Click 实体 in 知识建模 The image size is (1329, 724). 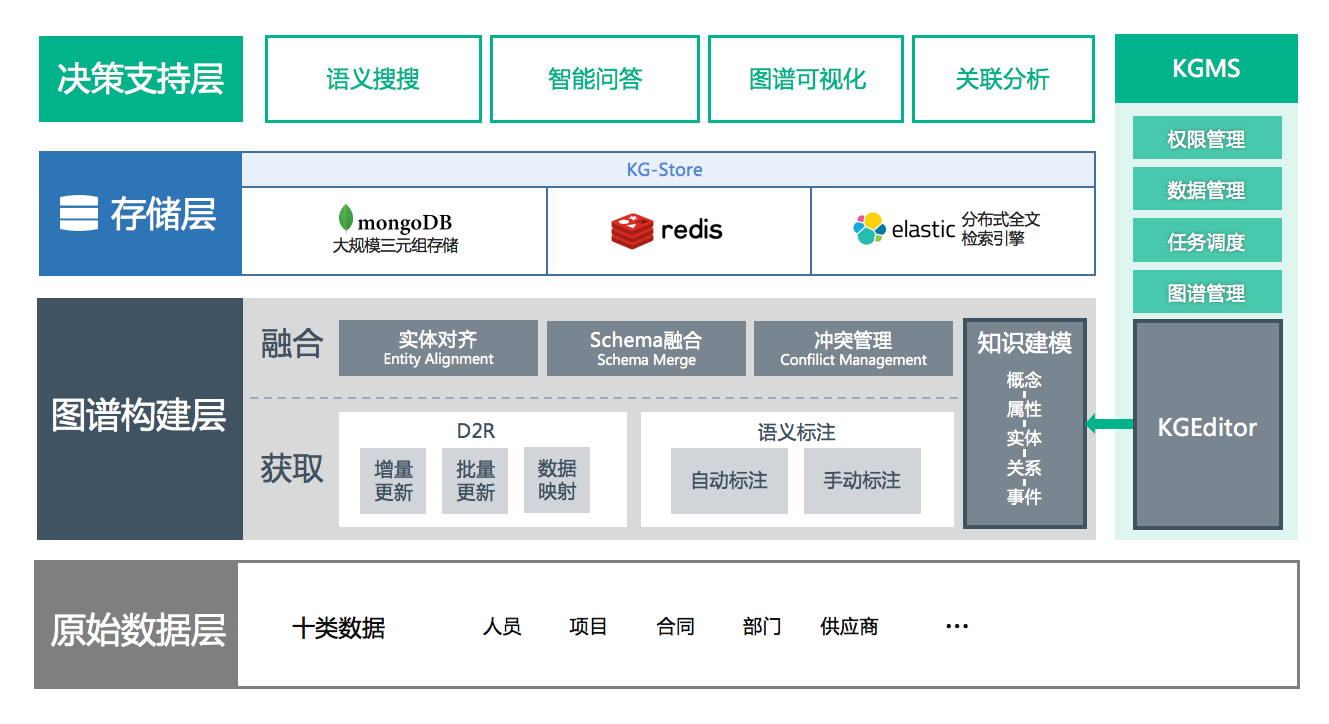(x=1025, y=438)
